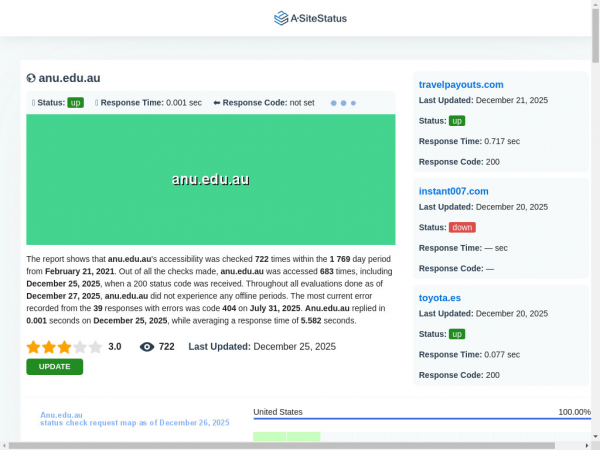The height and width of the screenshot is (450, 600).
Task: Click the up badge for travelpayouts.com
Action: (457, 121)
